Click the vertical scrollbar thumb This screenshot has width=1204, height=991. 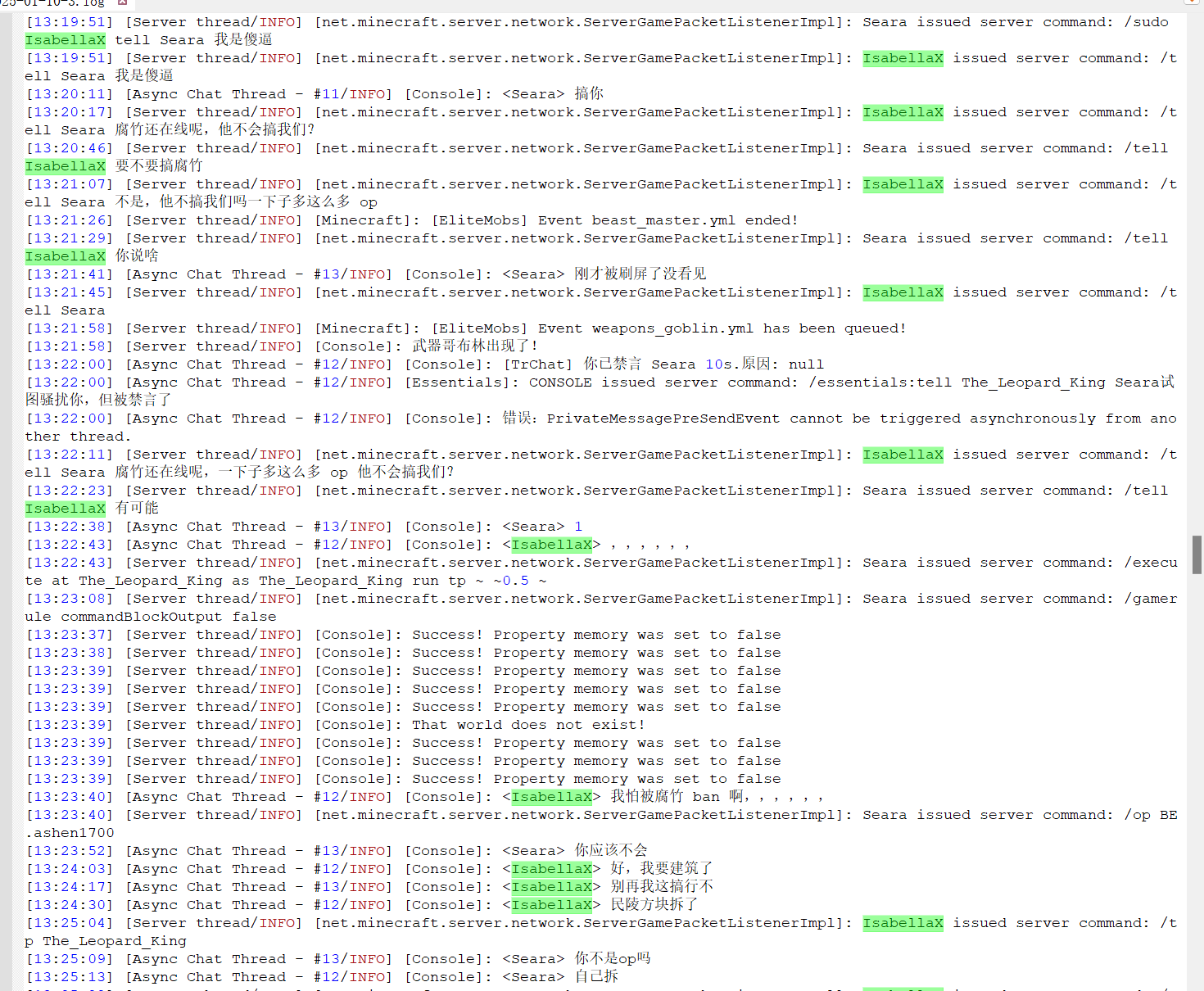coord(1197,554)
